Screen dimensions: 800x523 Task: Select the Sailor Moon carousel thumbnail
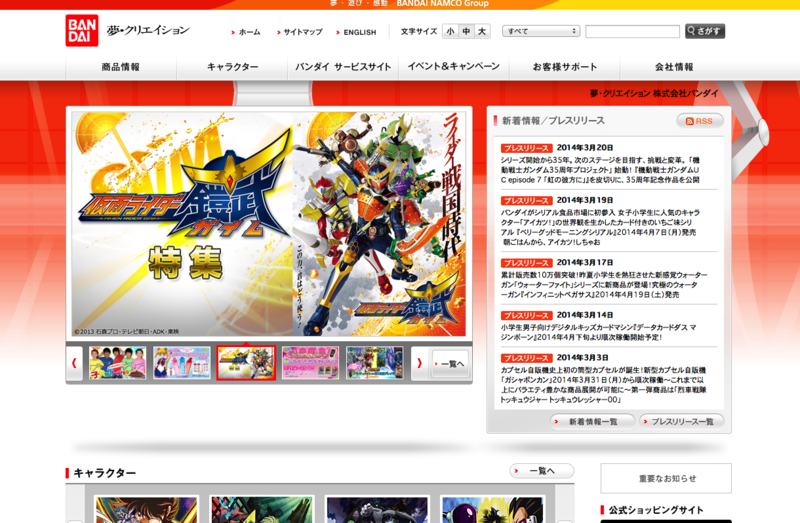182,363
